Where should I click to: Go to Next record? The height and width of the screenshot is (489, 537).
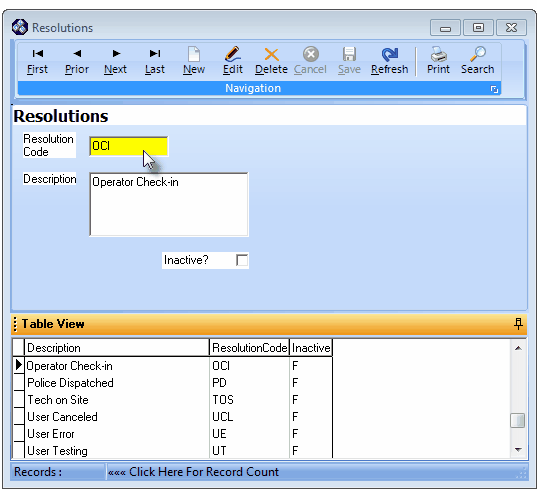pyautogui.click(x=115, y=61)
